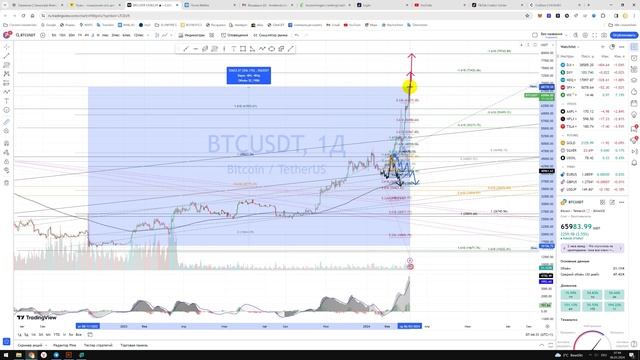Viewport: 640px width, 360px height.
Task: Open Watchlist more options menu
Action: 621,47
